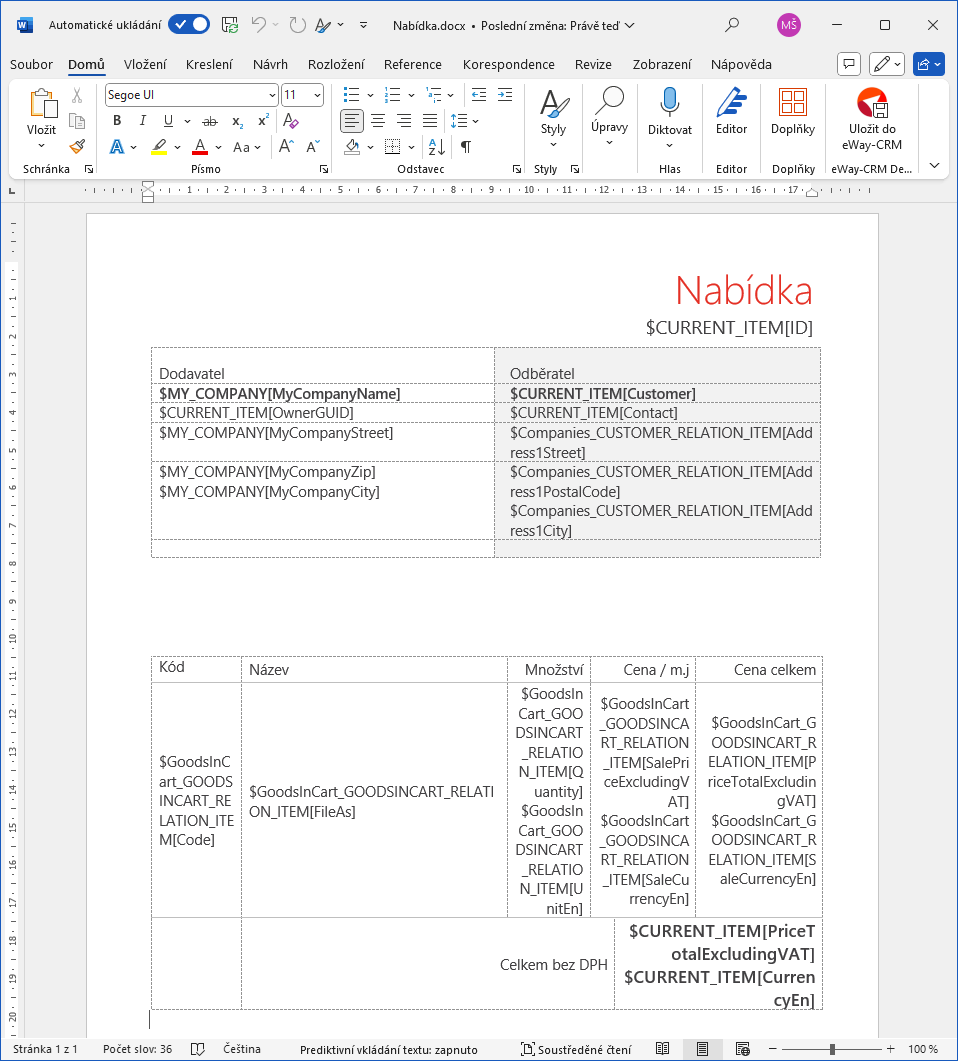Select the Format Painter brush icon
The image size is (958, 1061).
tap(77, 146)
